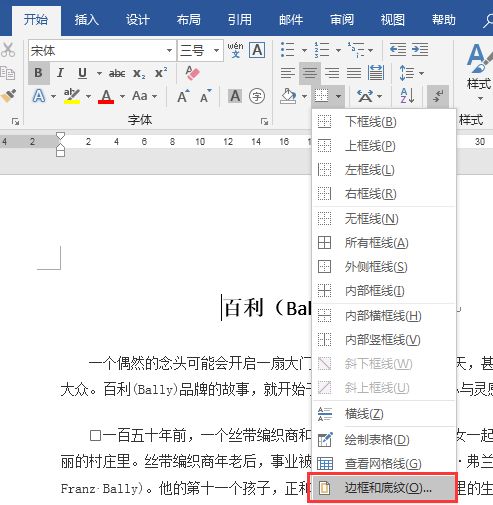This screenshot has width=493, height=505.
Task: Collapse the Borders dropdown arrow
Action: pyautogui.click(x=338, y=97)
